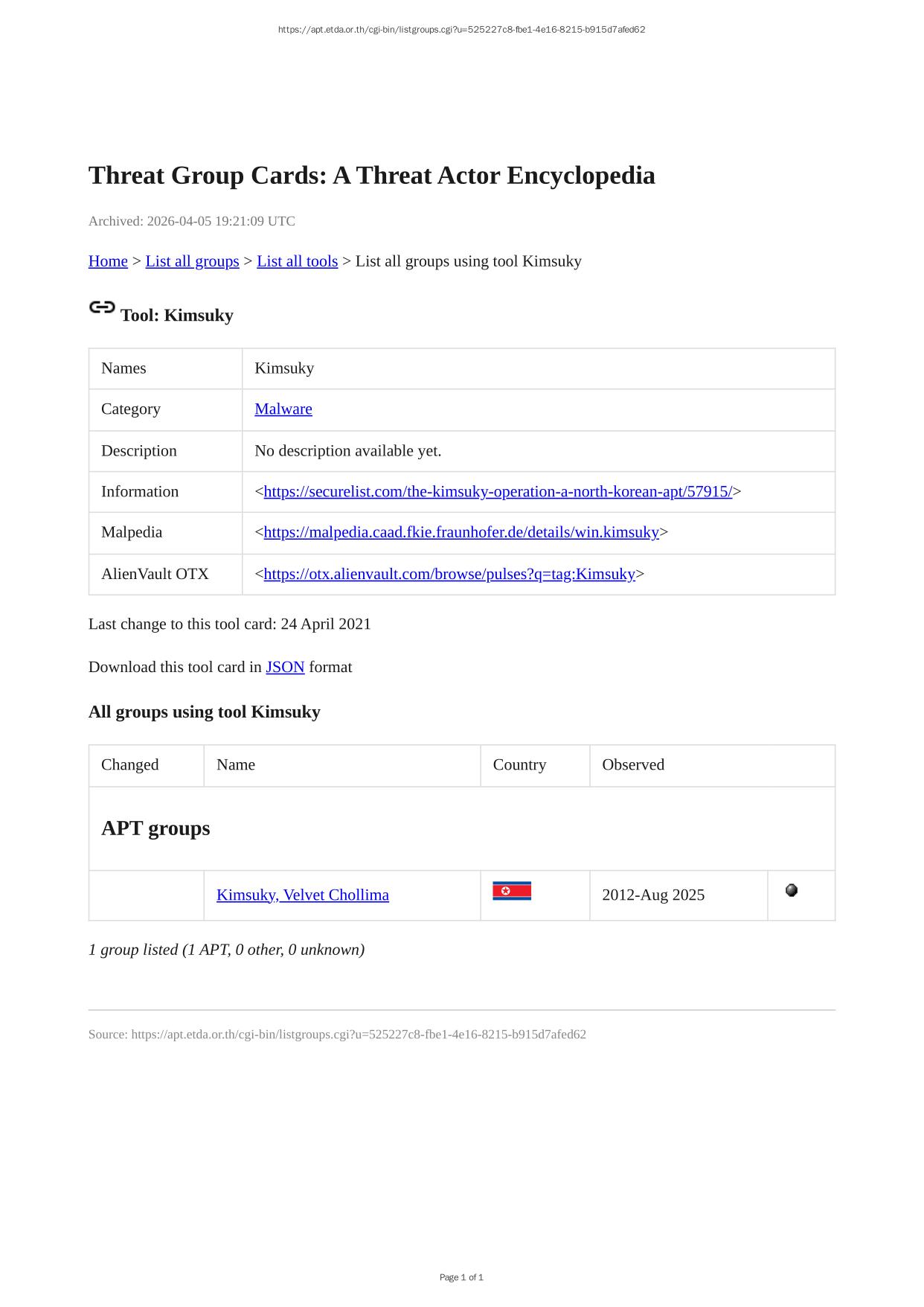
Task: Click the Changed column header
Action: click(x=130, y=765)
